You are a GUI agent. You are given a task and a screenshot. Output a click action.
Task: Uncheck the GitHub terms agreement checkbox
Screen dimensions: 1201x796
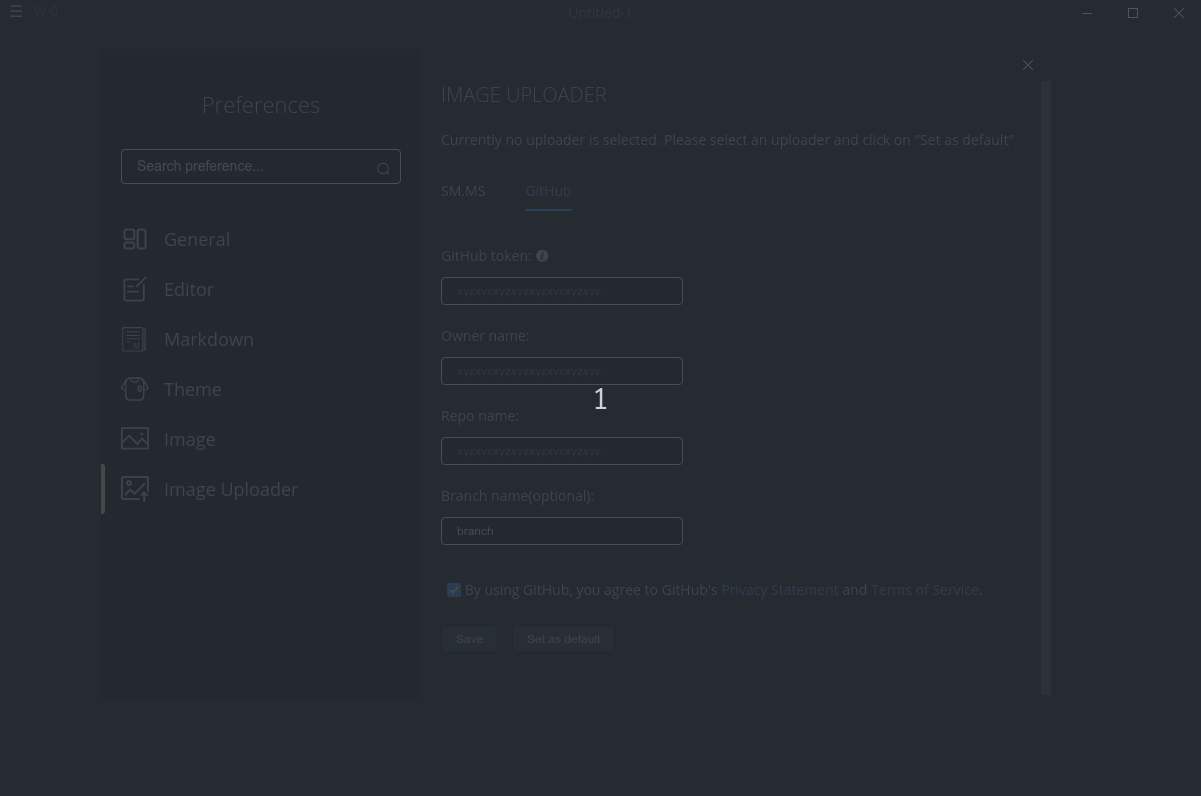tap(454, 590)
